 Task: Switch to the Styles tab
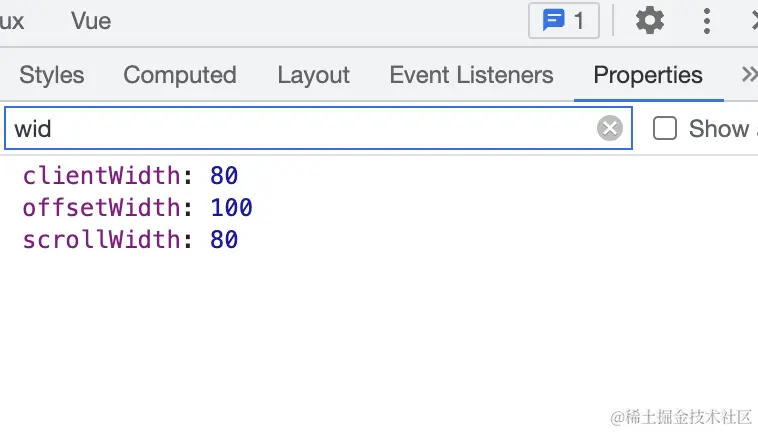pyautogui.click(x=52, y=75)
